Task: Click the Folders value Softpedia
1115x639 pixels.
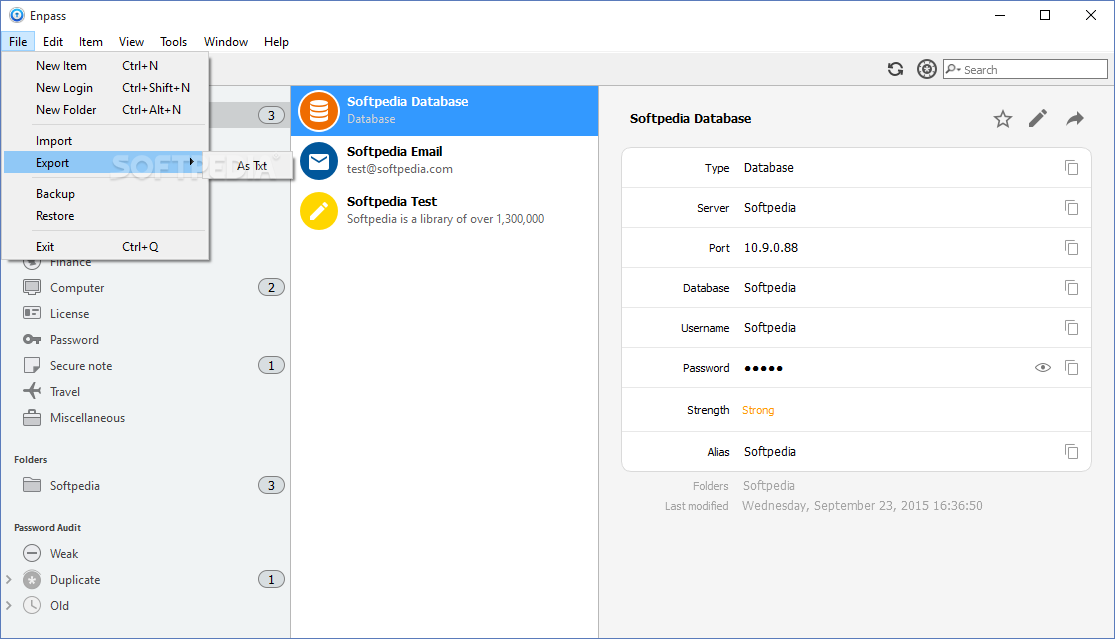Action: (769, 485)
